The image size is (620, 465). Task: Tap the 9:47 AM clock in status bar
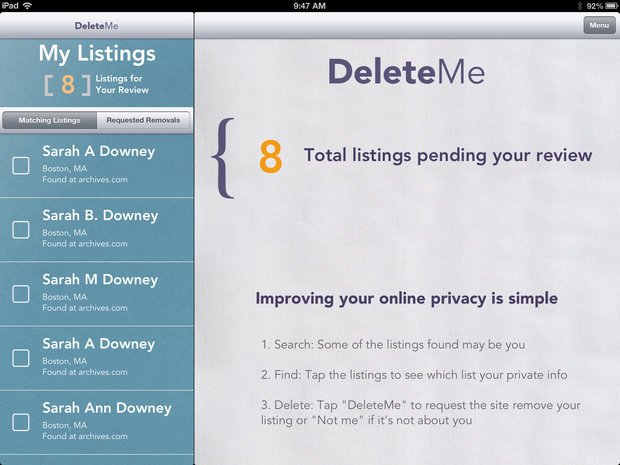[310, 6]
